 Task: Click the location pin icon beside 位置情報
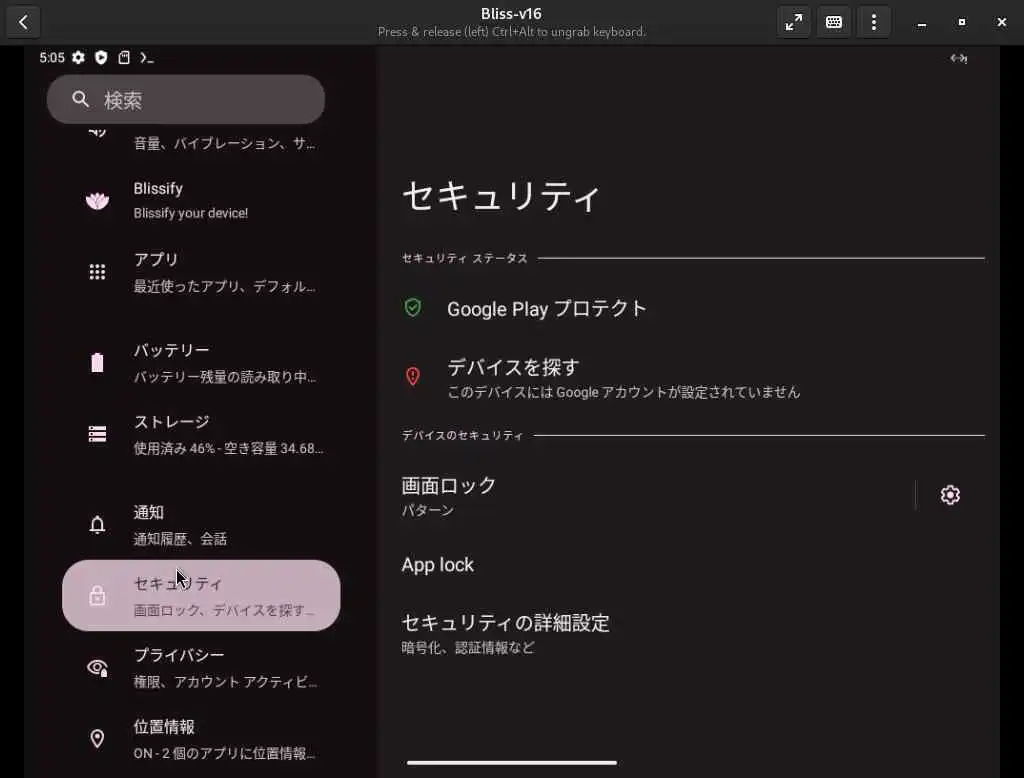click(x=97, y=738)
